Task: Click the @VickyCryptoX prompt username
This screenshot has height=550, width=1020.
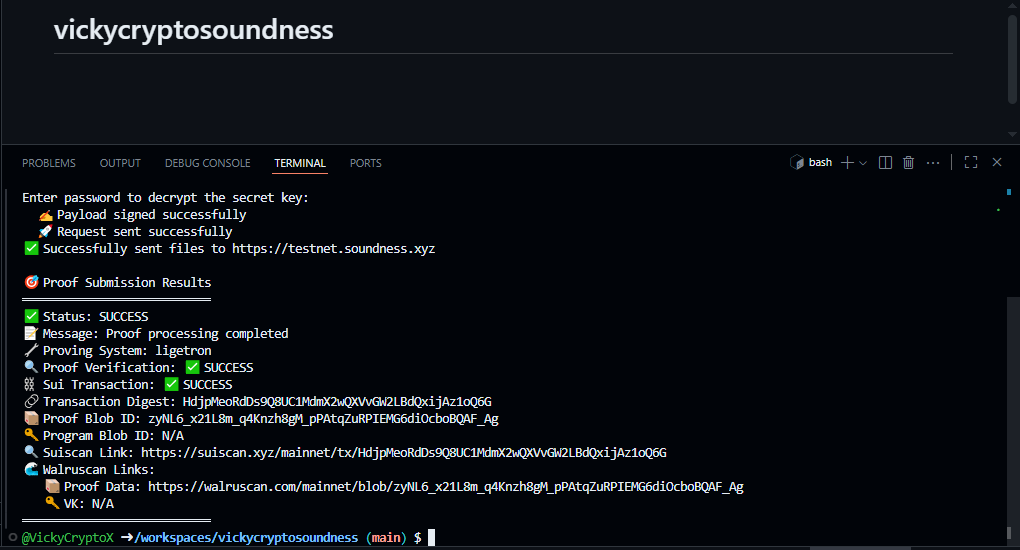Action: [68, 538]
